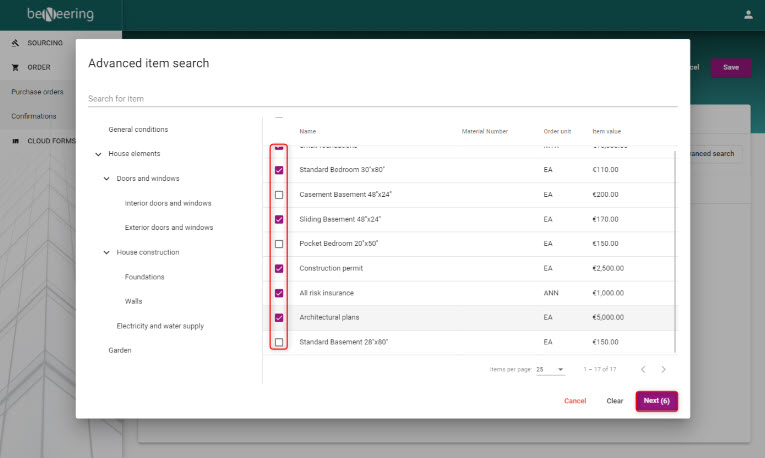The image size is (765, 458).
Task: Deselect the Architectural plans checkbox
Action: tap(279, 318)
